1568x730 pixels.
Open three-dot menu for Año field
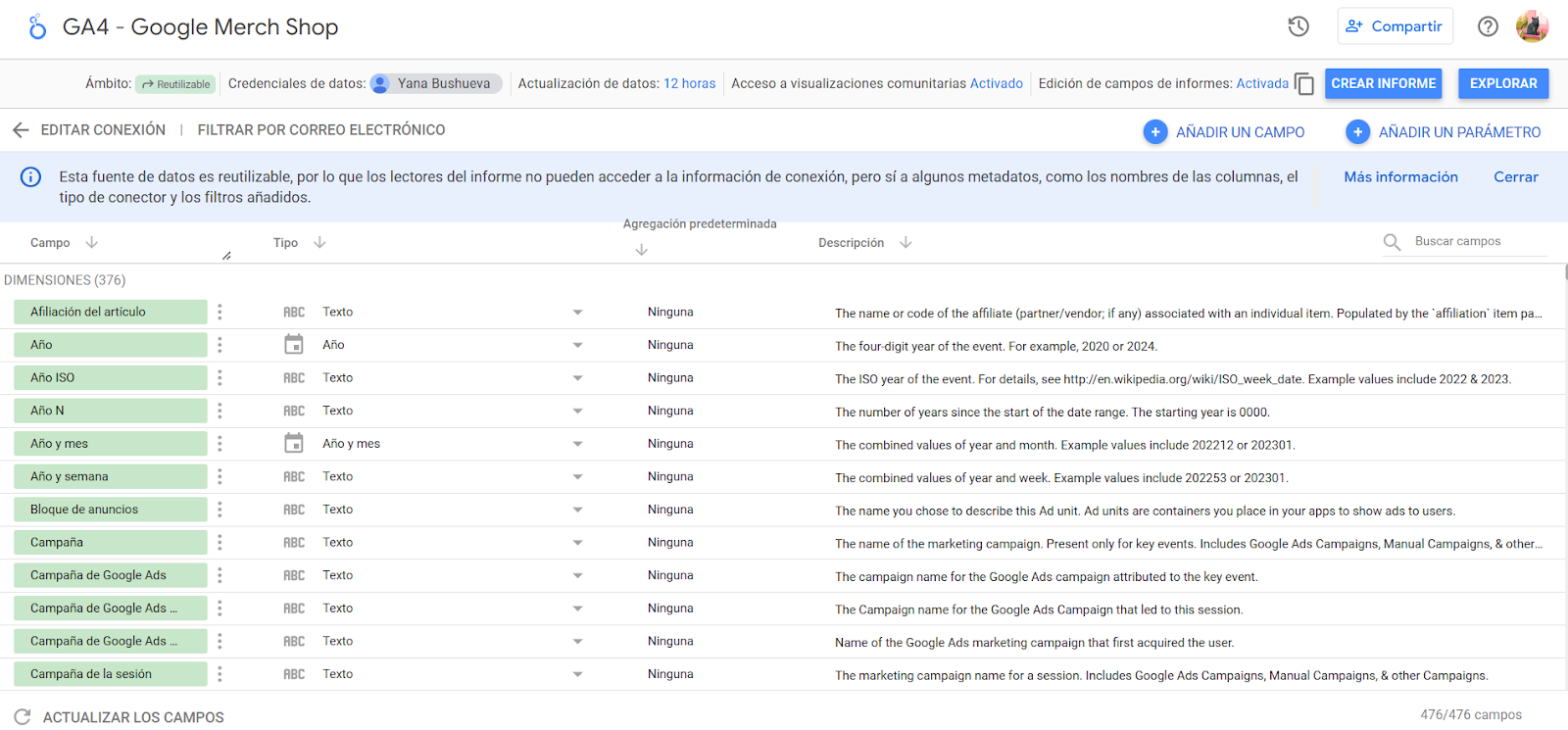coord(220,345)
